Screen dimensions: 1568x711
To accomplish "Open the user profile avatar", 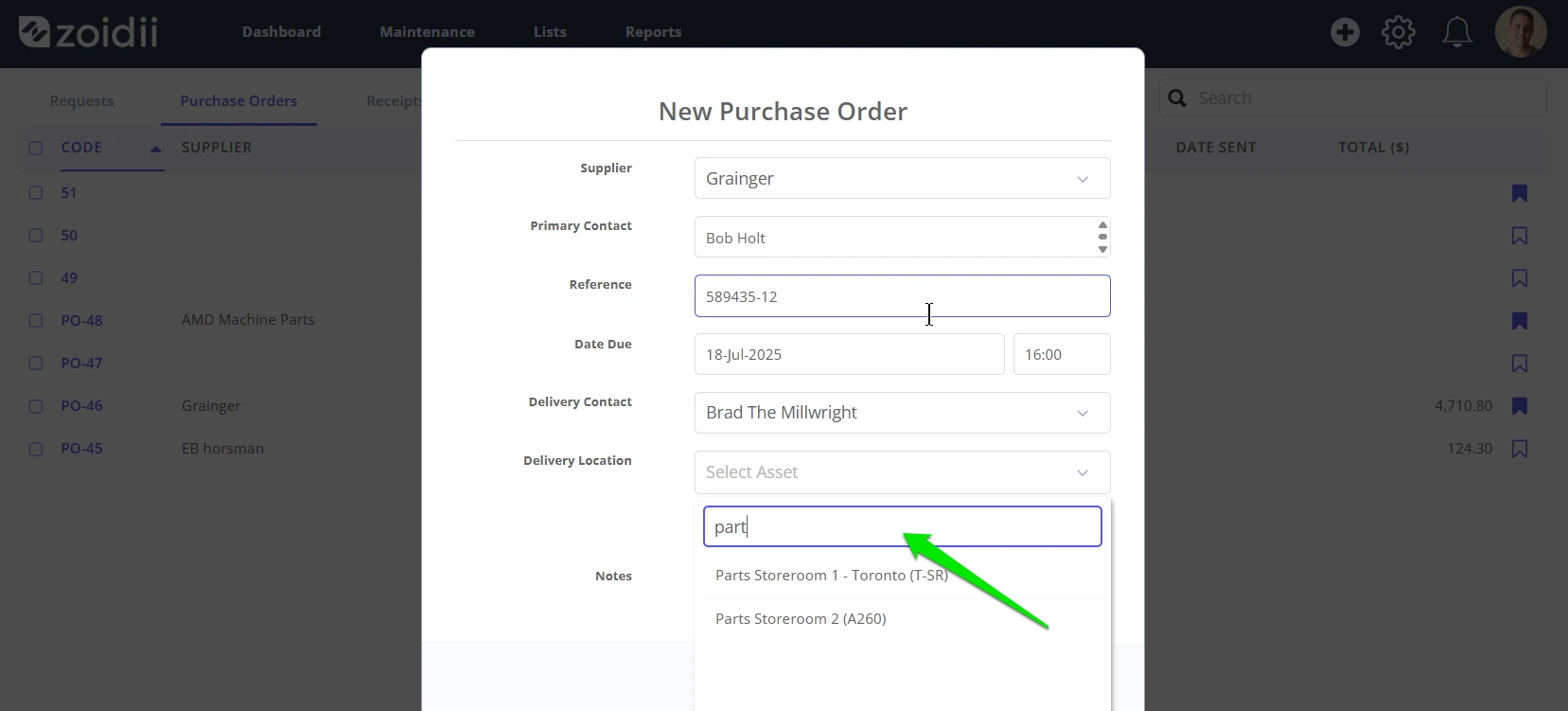I will tap(1521, 32).
